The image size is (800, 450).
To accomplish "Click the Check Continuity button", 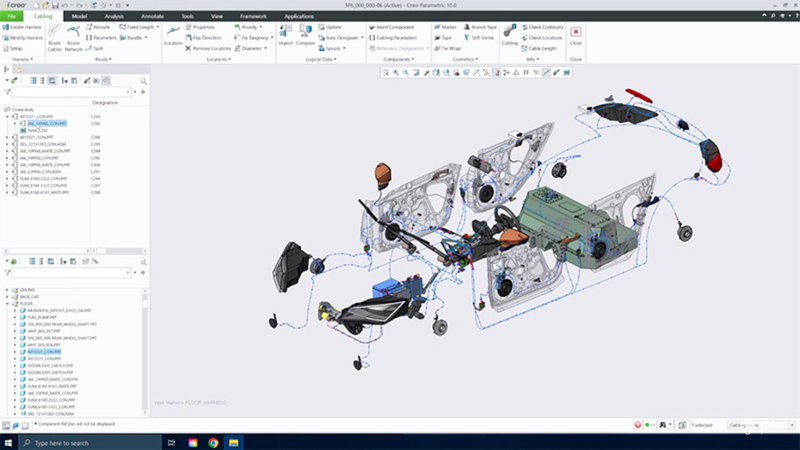I will pyautogui.click(x=546, y=27).
